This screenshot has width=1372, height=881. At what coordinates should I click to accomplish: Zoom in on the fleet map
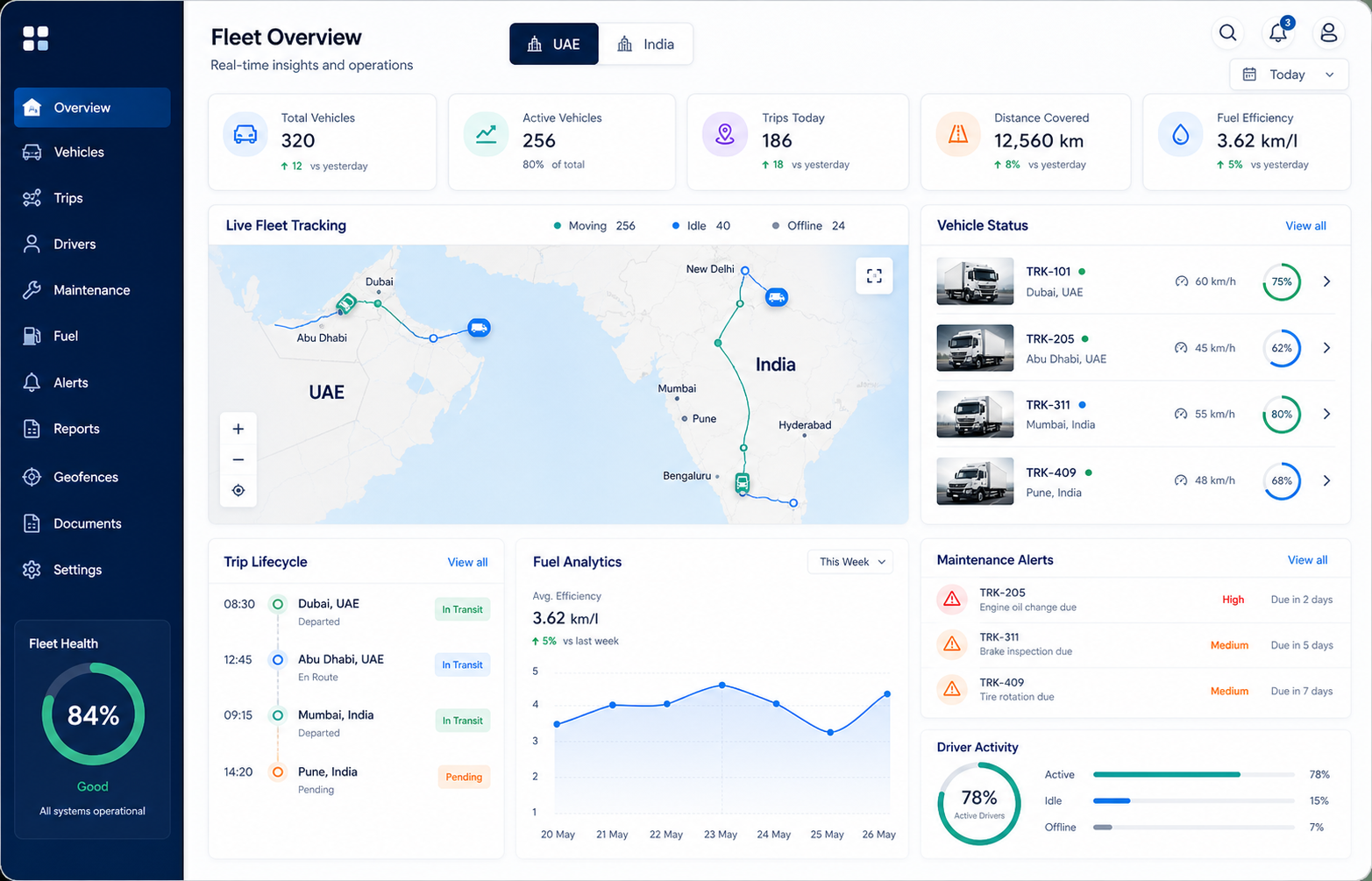pos(238,429)
